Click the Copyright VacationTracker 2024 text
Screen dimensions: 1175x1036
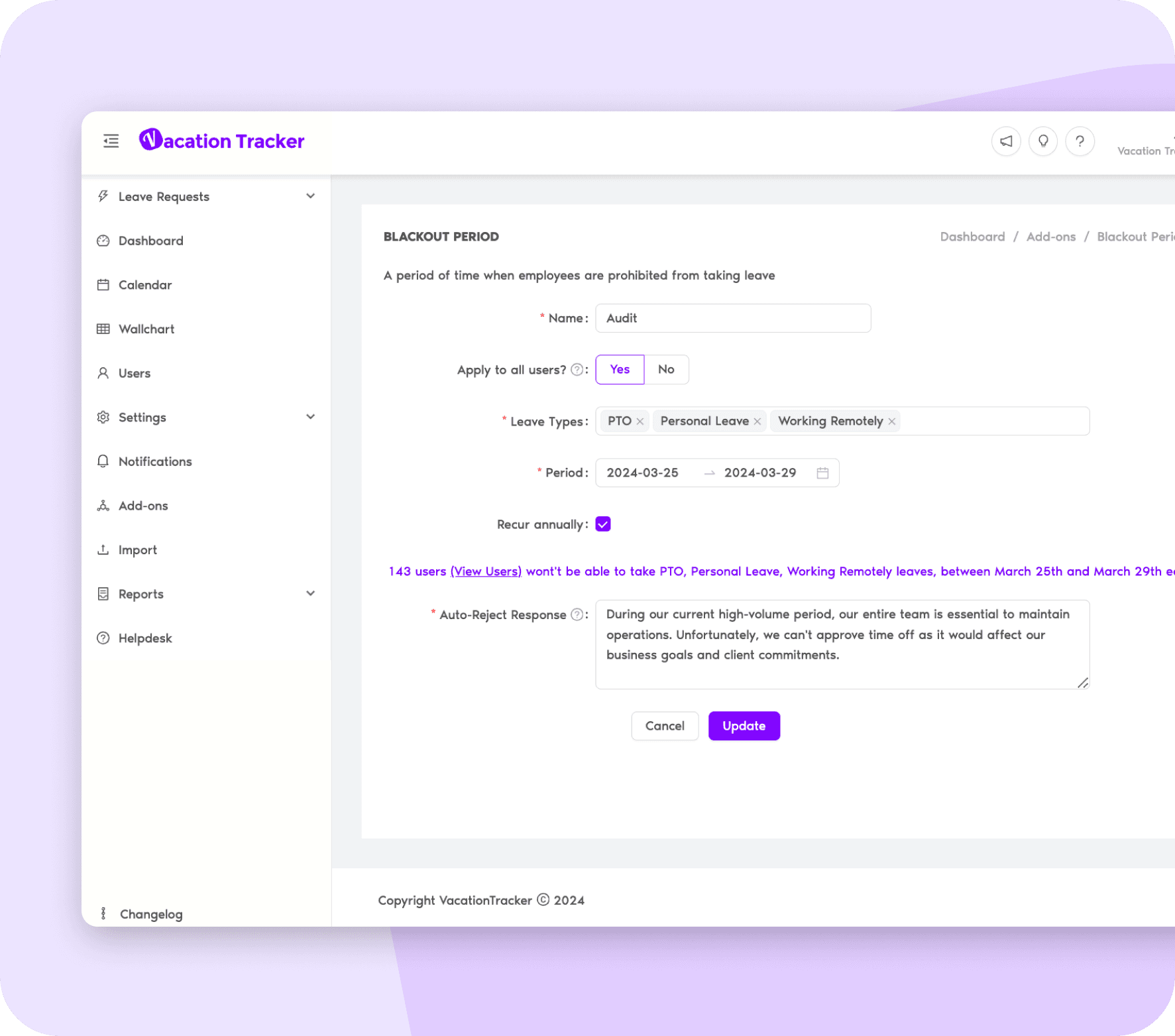pyautogui.click(x=481, y=900)
